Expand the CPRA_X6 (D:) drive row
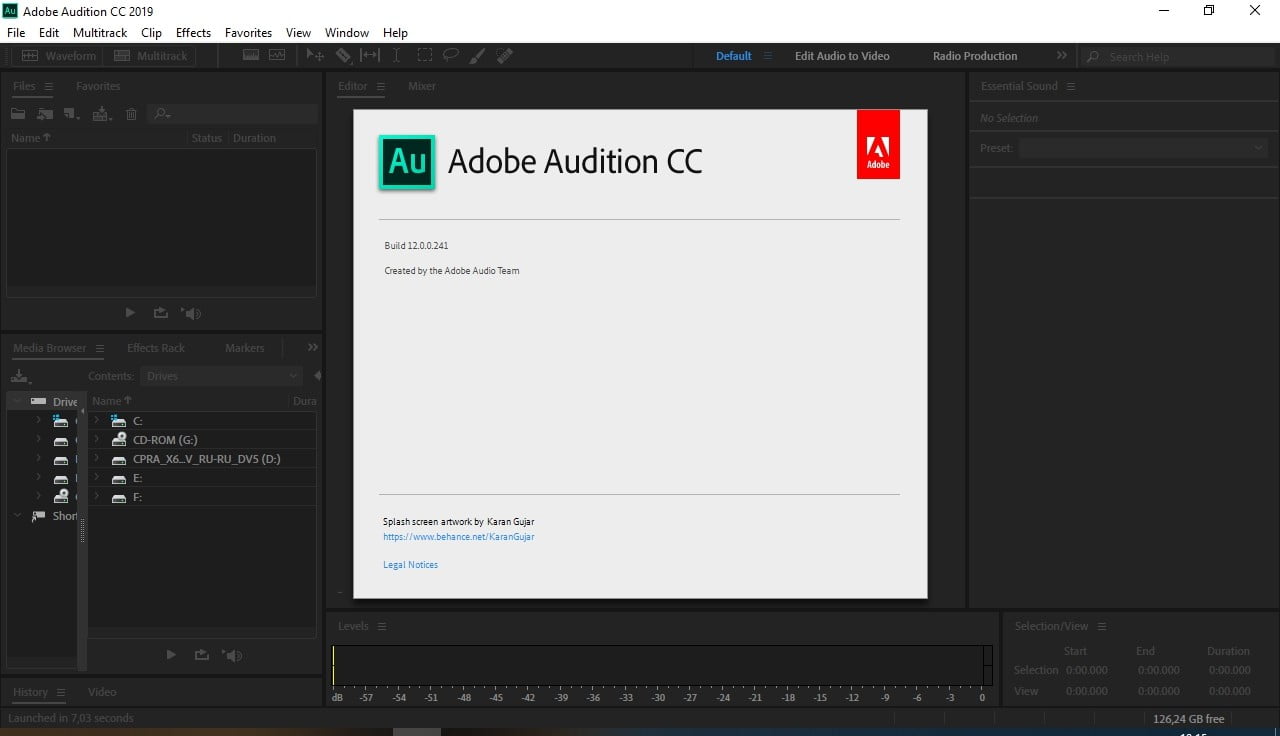 (x=97, y=459)
